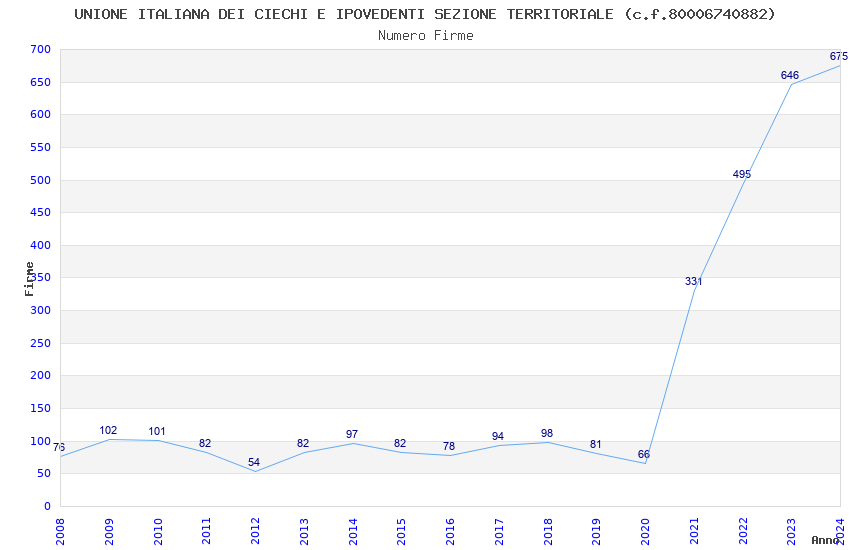Click y-axis value 400
Viewport: 850px width, 550px height.
[41, 245]
